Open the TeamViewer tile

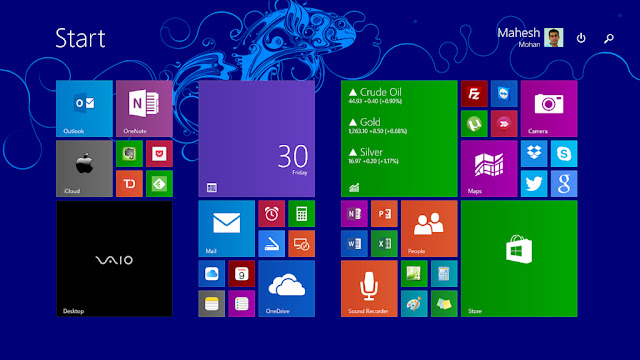coord(504,93)
